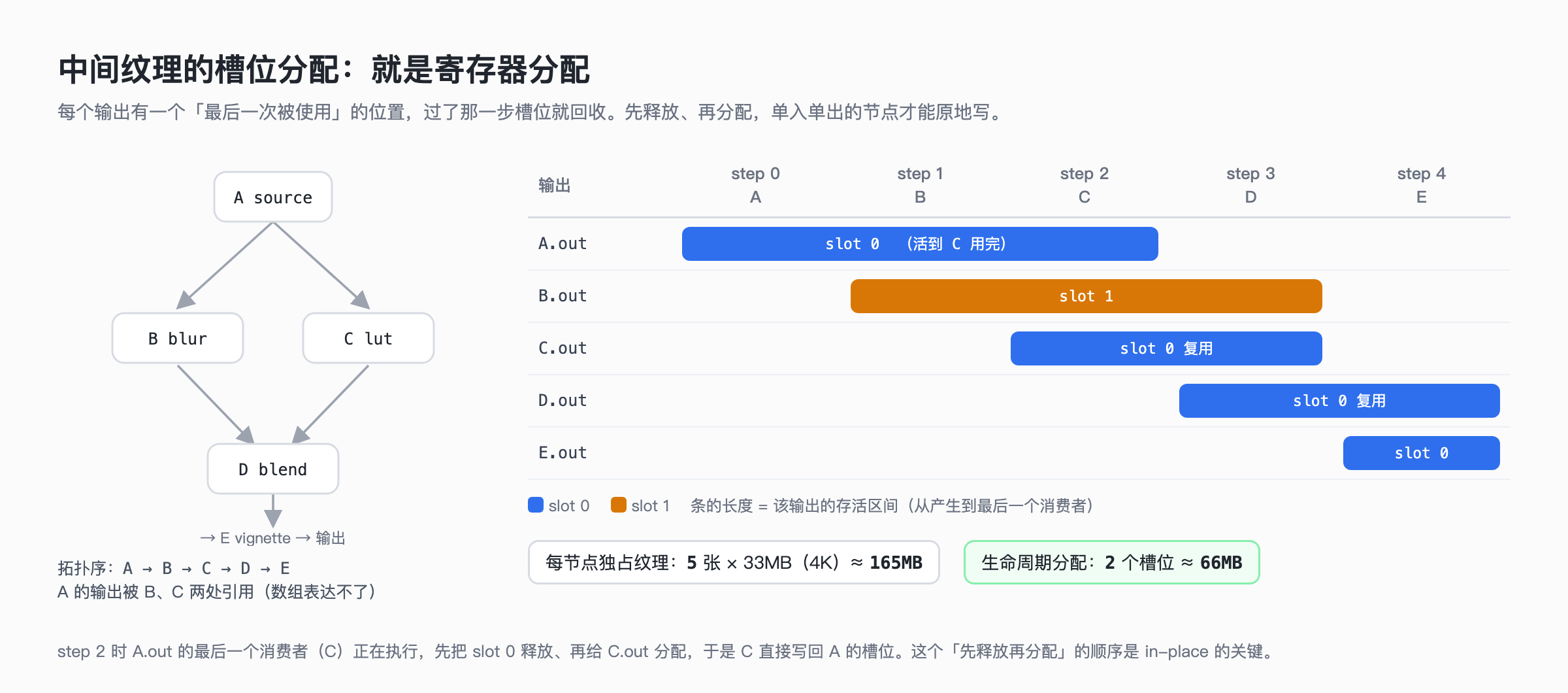Click the D.out row label
Image resolution: width=1568 pixels, height=693 pixels.
pos(563,401)
